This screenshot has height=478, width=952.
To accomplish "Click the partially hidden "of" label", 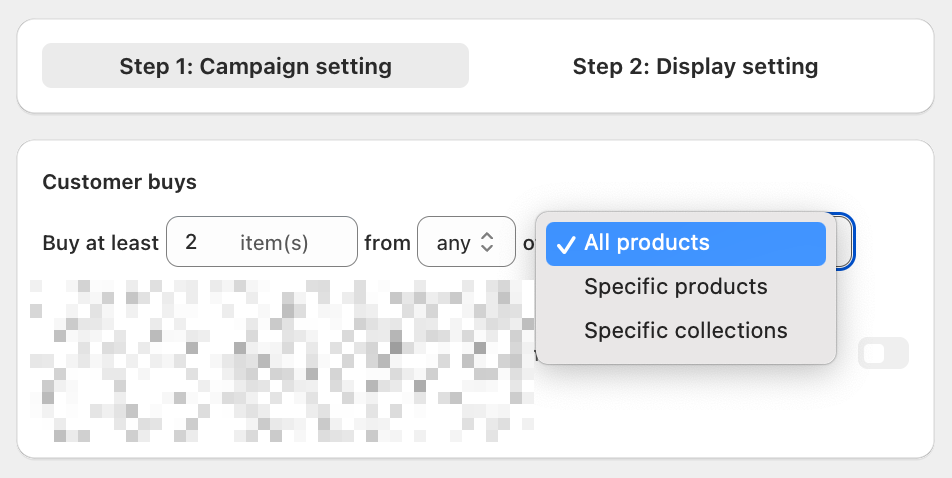I will tap(529, 243).
